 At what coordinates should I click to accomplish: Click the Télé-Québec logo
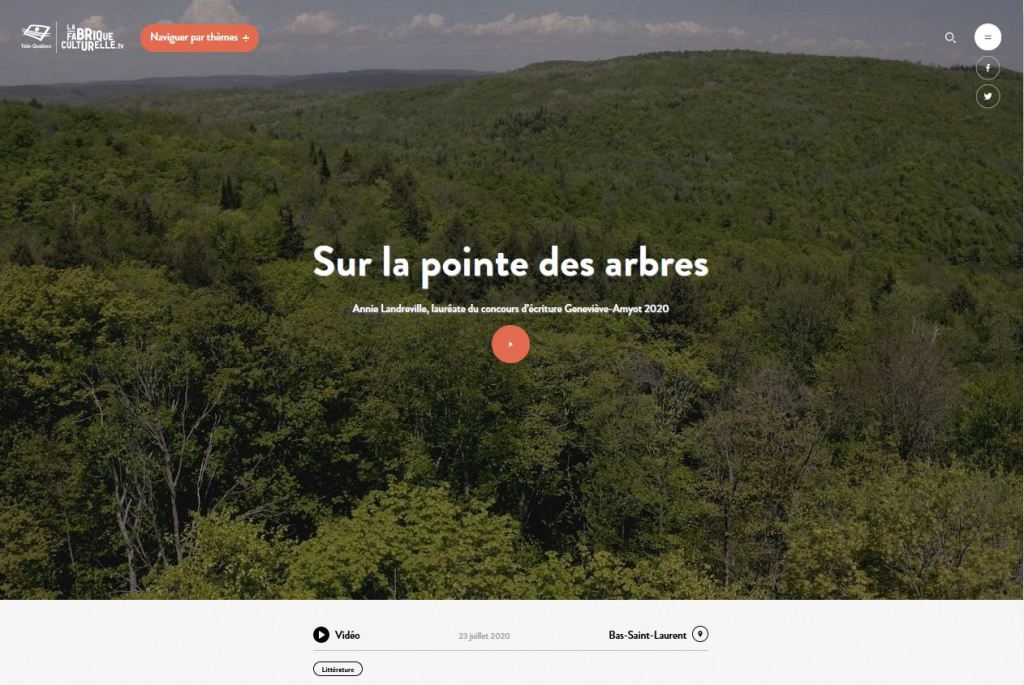36,37
